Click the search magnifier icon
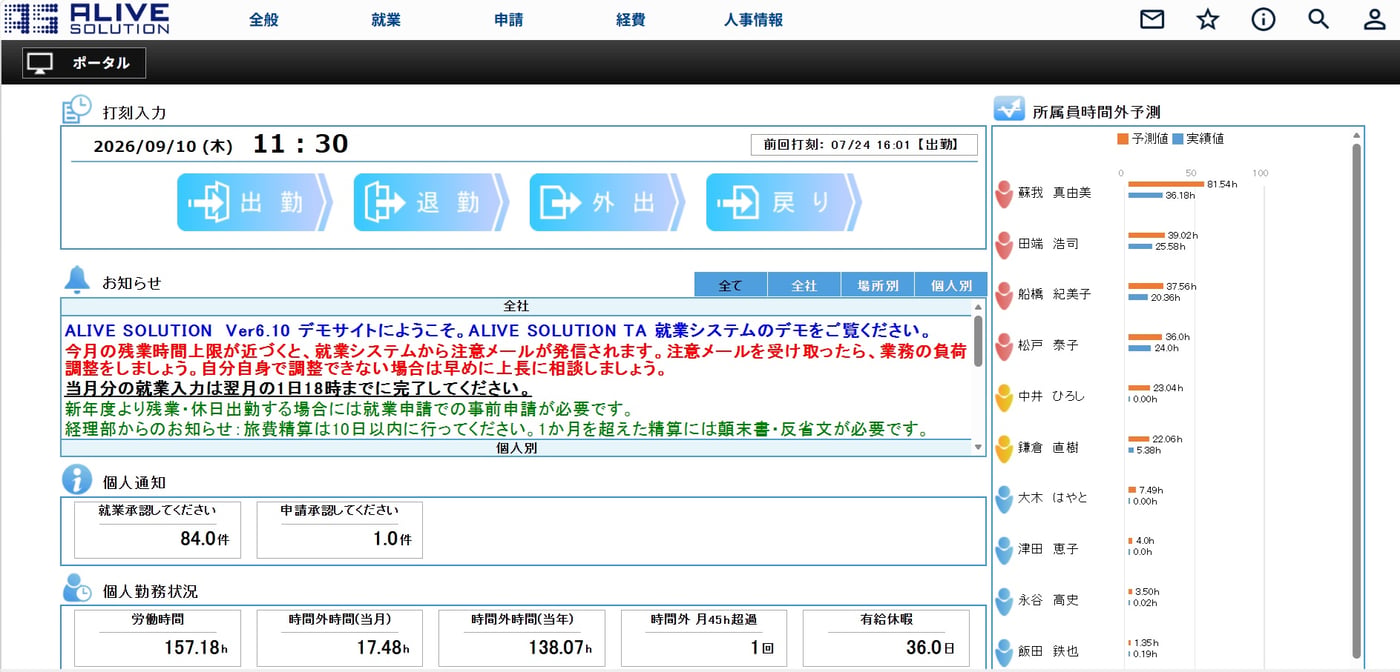 [x=1319, y=19]
